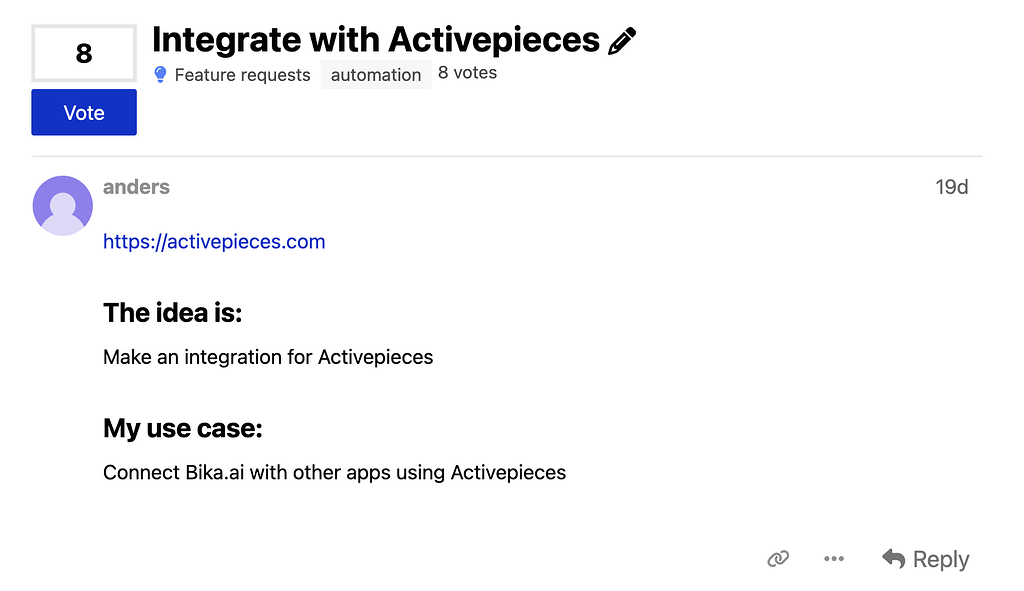Select the automation tag
This screenshot has width=1024, height=591.
pos(376,75)
